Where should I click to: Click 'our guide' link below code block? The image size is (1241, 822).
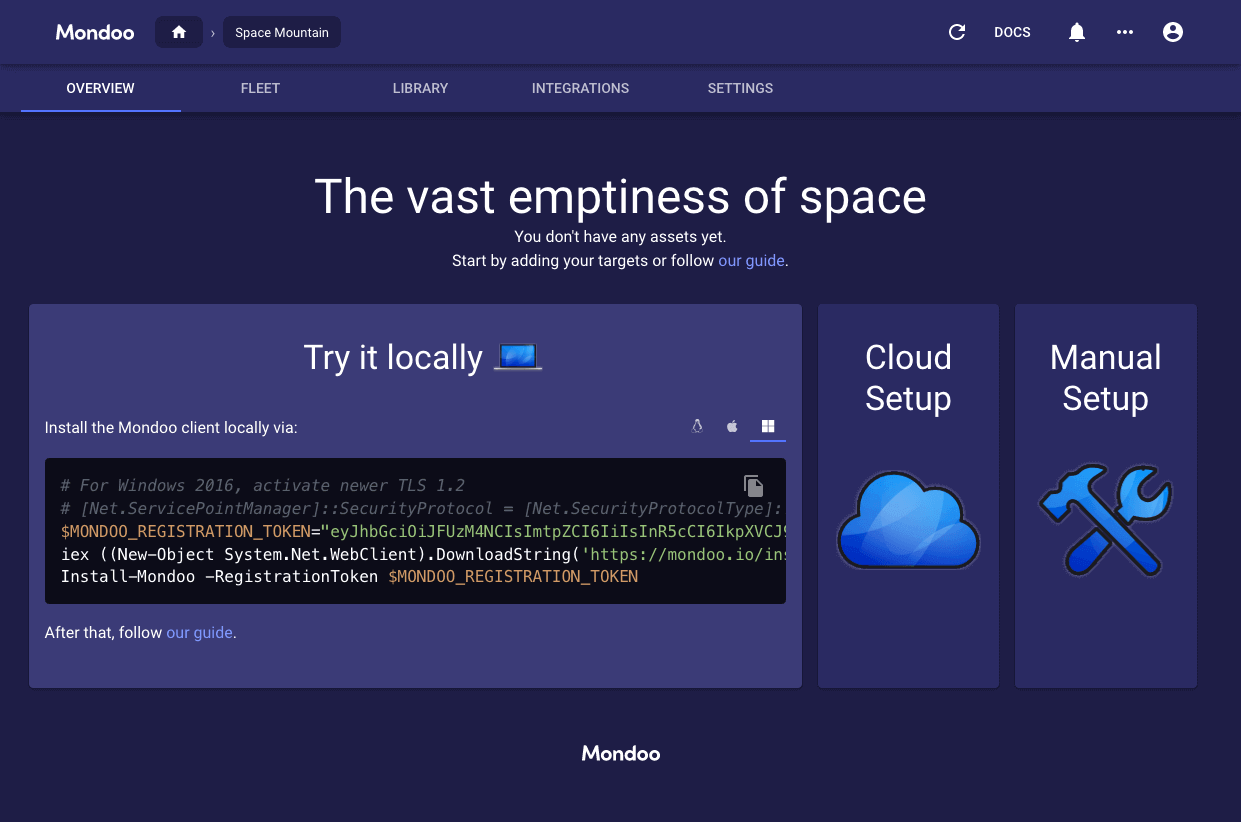click(x=199, y=633)
